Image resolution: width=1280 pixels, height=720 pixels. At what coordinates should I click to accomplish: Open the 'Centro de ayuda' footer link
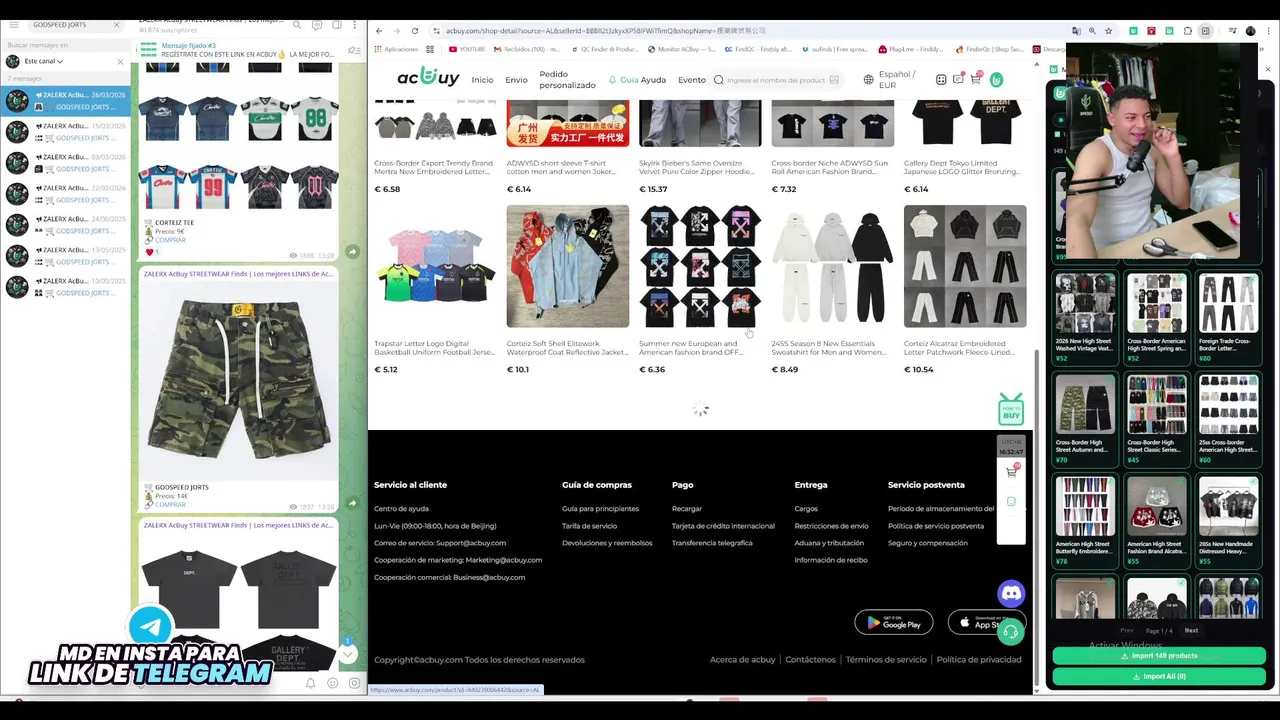(x=401, y=509)
